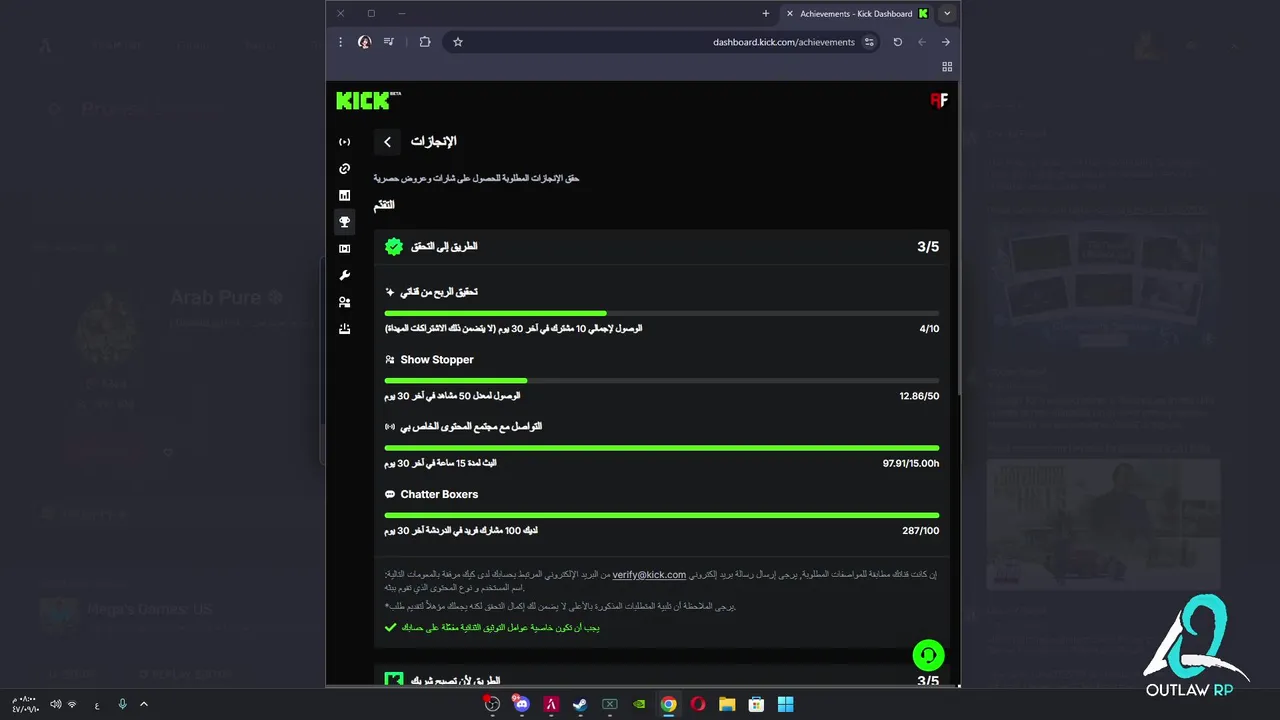The width and height of the screenshot is (1280, 720).
Task: Open NVIDIA app from taskbar
Action: pyautogui.click(x=639, y=704)
